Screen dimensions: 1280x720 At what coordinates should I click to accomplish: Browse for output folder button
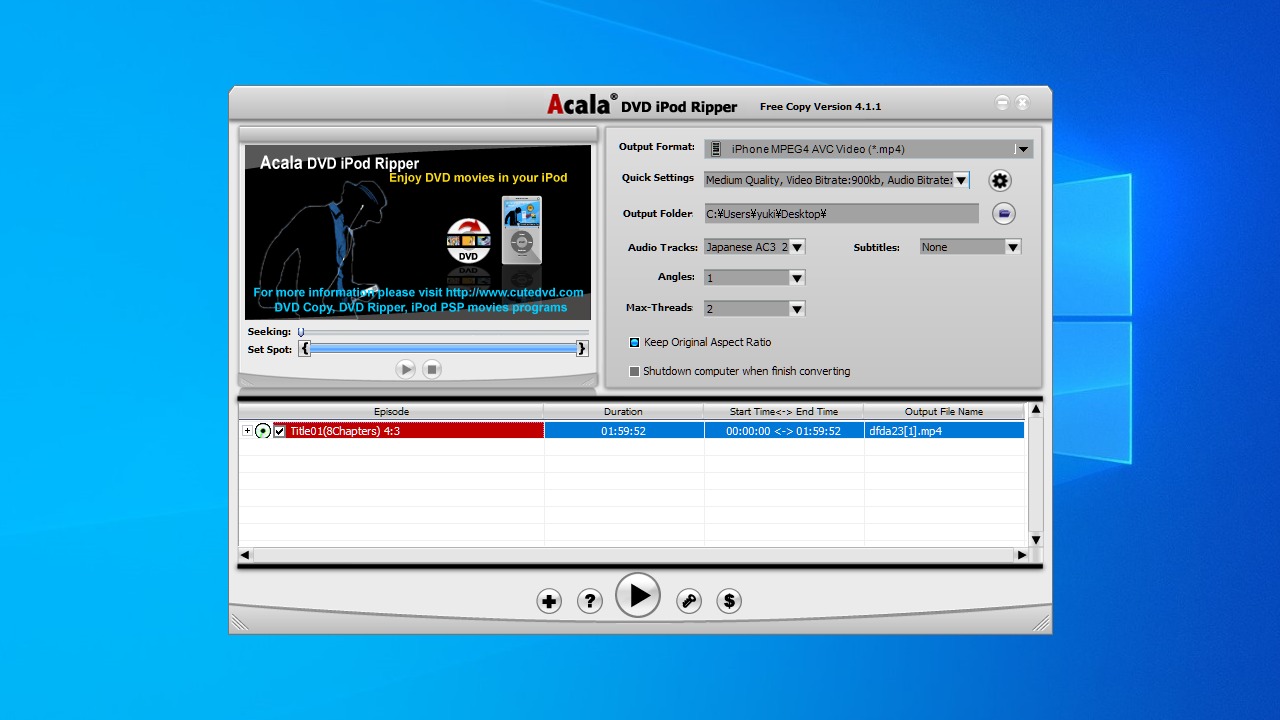pyautogui.click(x=1004, y=213)
